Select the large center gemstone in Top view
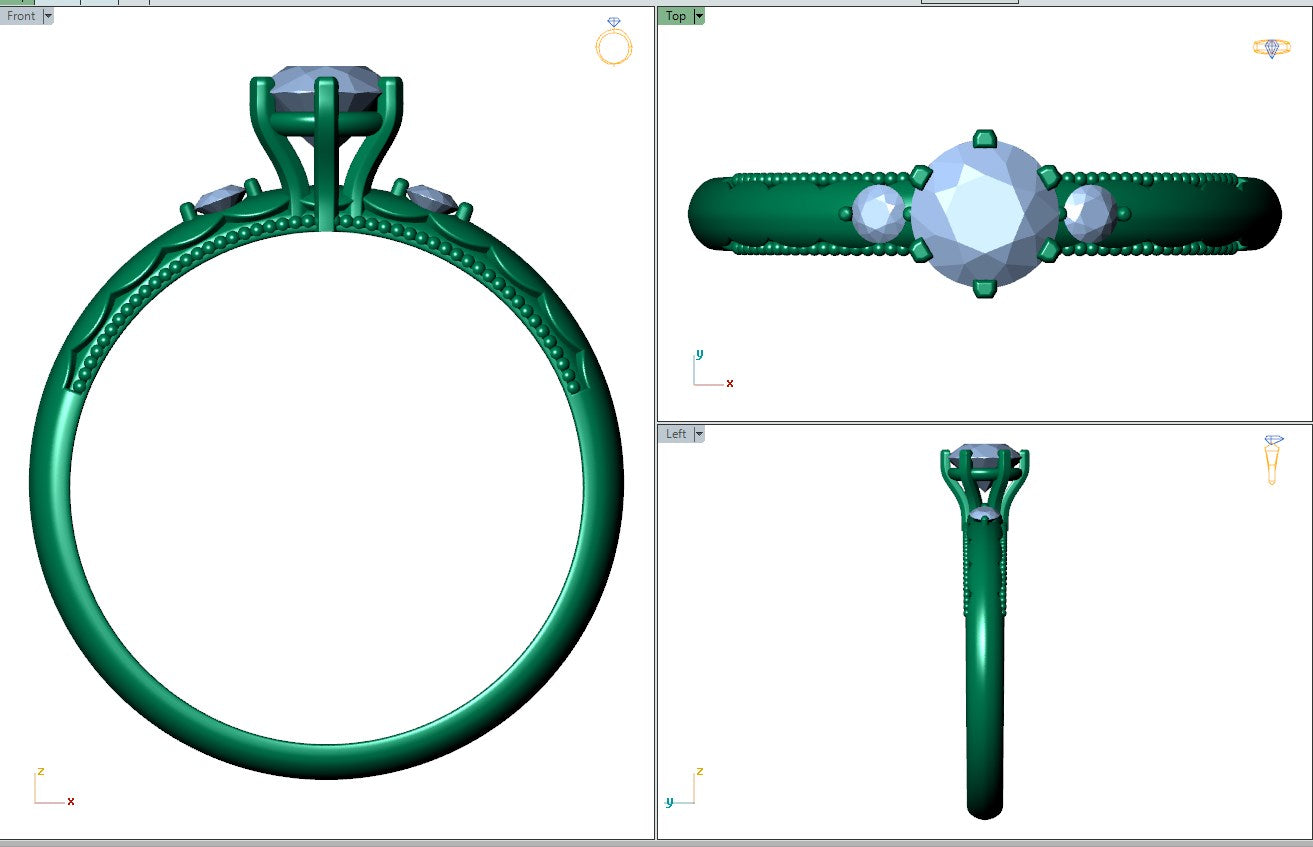The width and height of the screenshot is (1313, 847). click(985, 214)
